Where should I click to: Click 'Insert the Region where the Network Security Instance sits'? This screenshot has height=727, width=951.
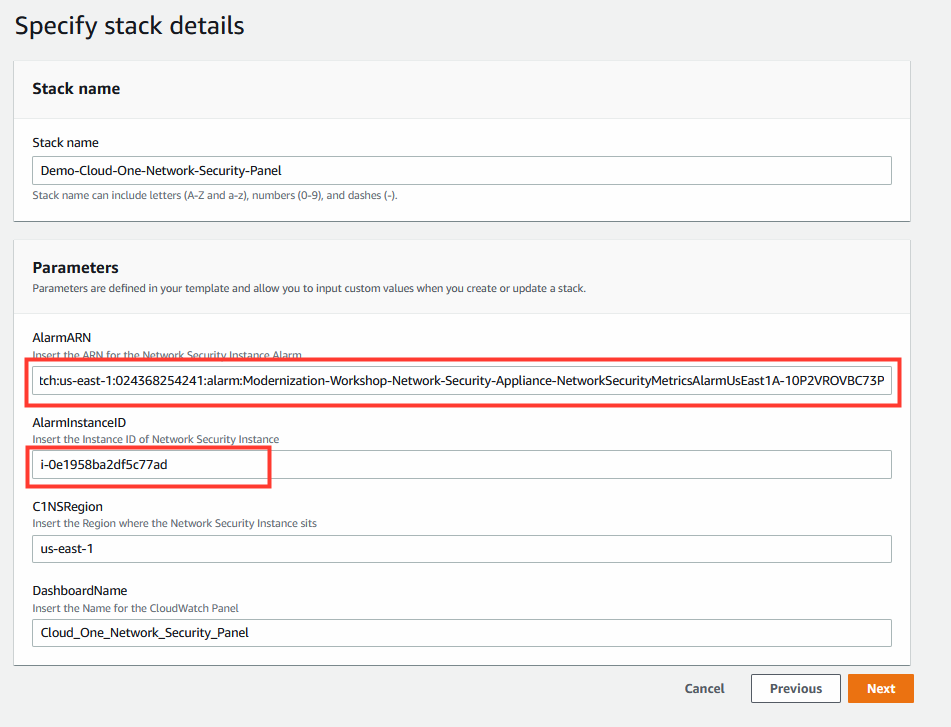[174, 523]
